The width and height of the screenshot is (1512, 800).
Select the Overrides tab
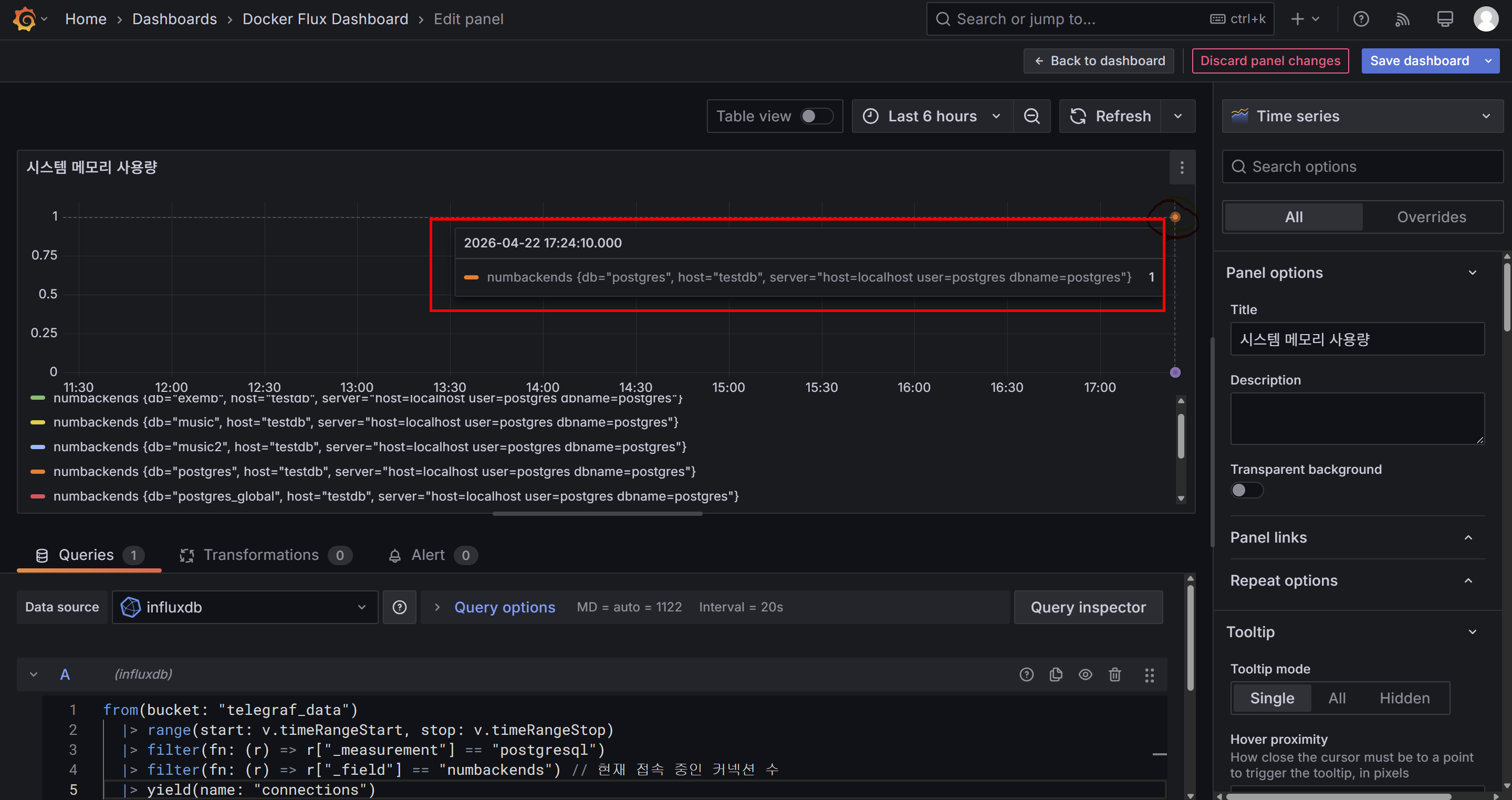click(x=1431, y=217)
